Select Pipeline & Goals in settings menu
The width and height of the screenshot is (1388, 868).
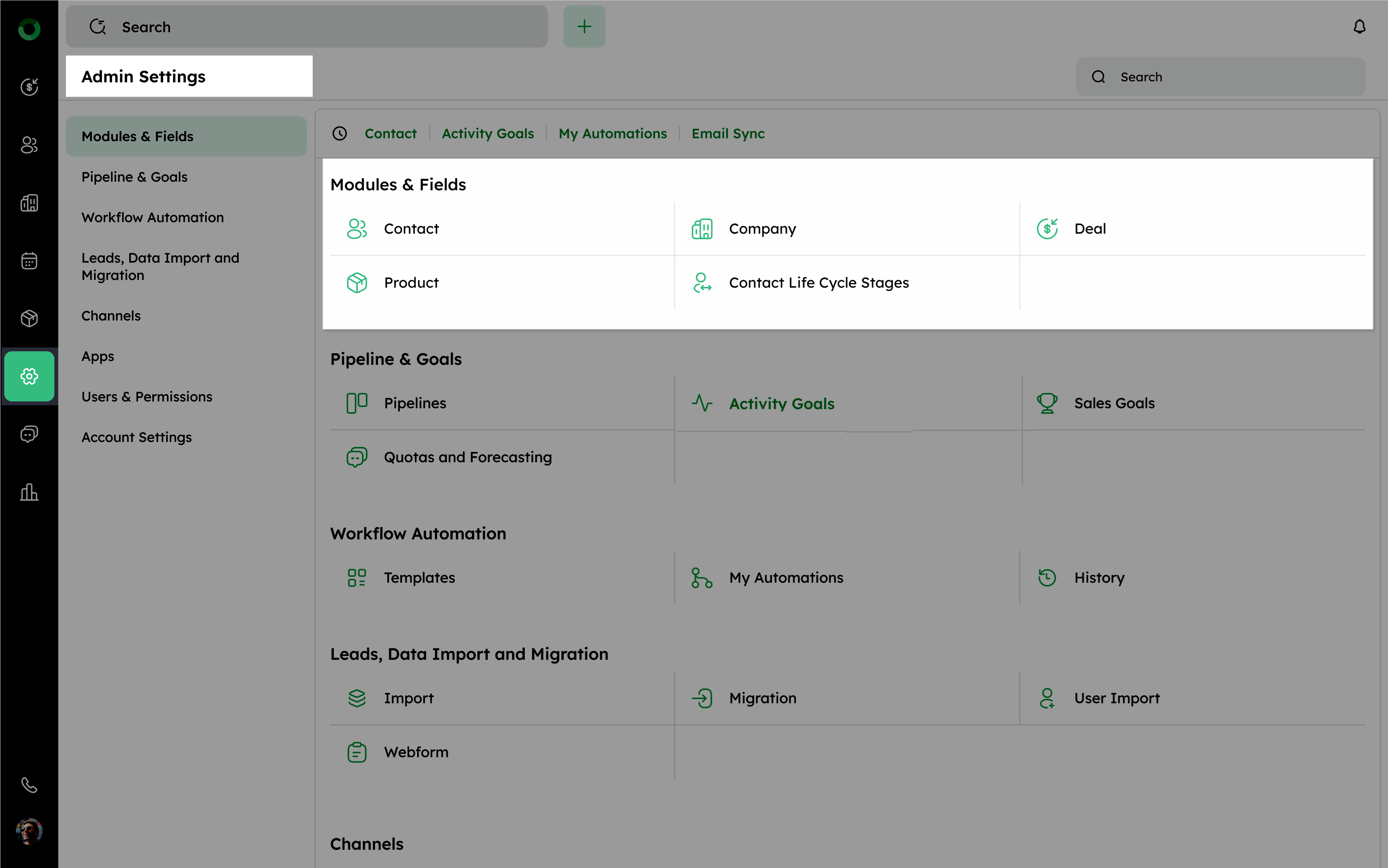[134, 177]
